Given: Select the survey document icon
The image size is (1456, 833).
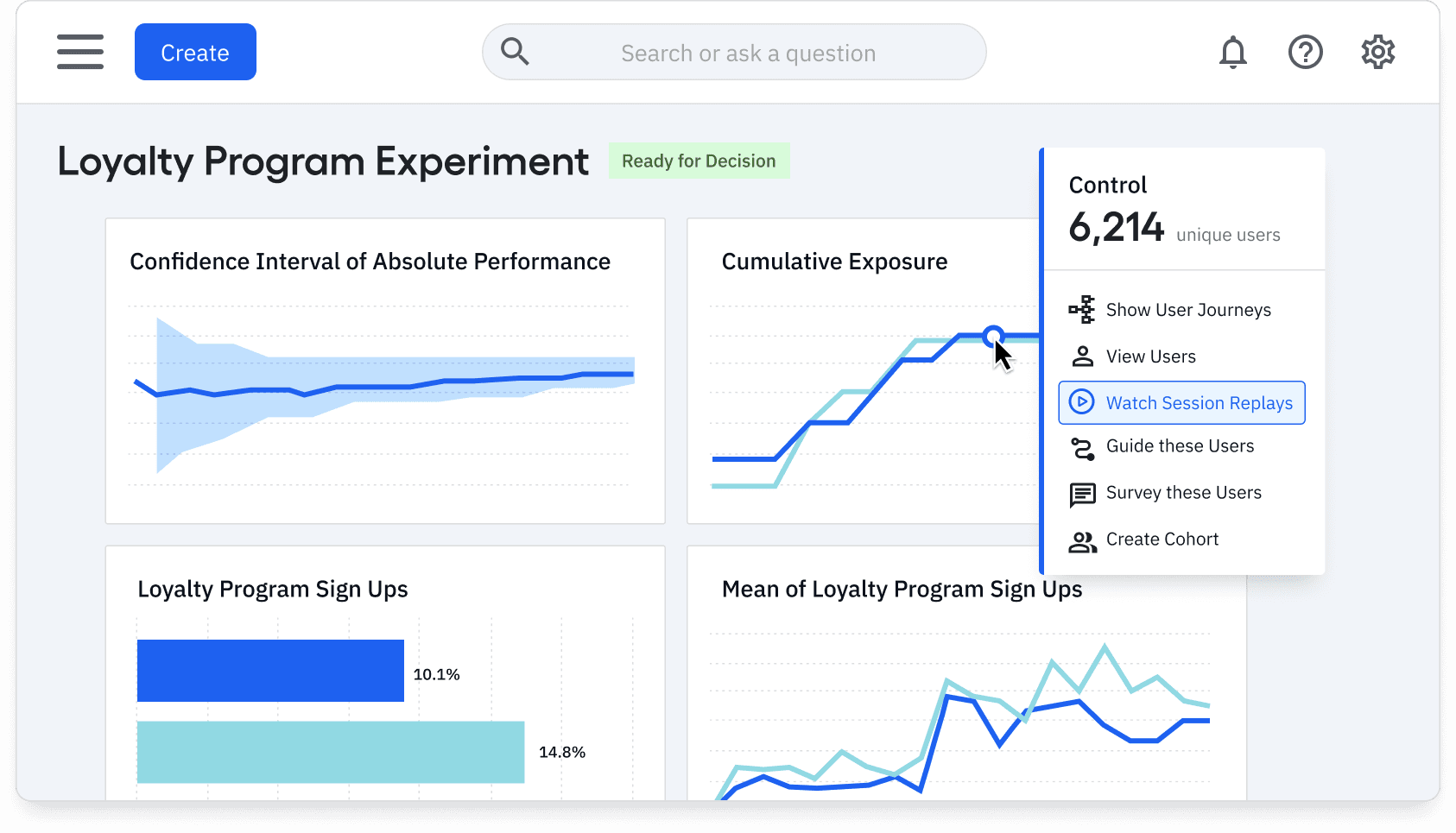Looking at the screenshot, I should tap(1082, 493).
